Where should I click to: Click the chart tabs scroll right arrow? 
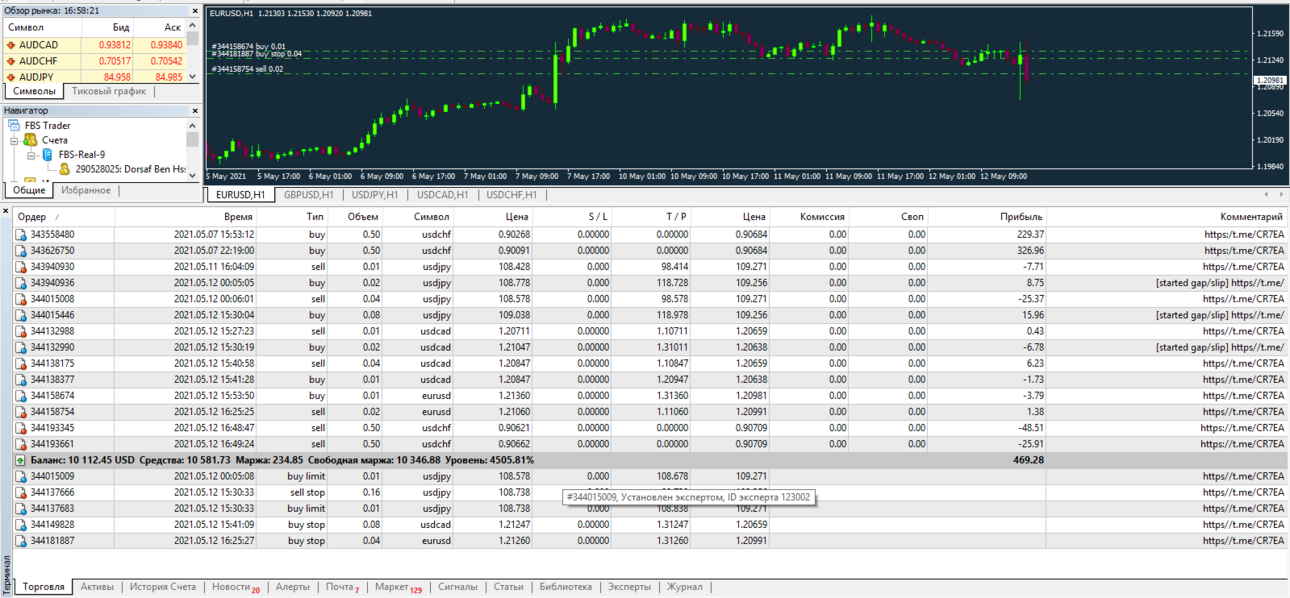coord(1281,195)
